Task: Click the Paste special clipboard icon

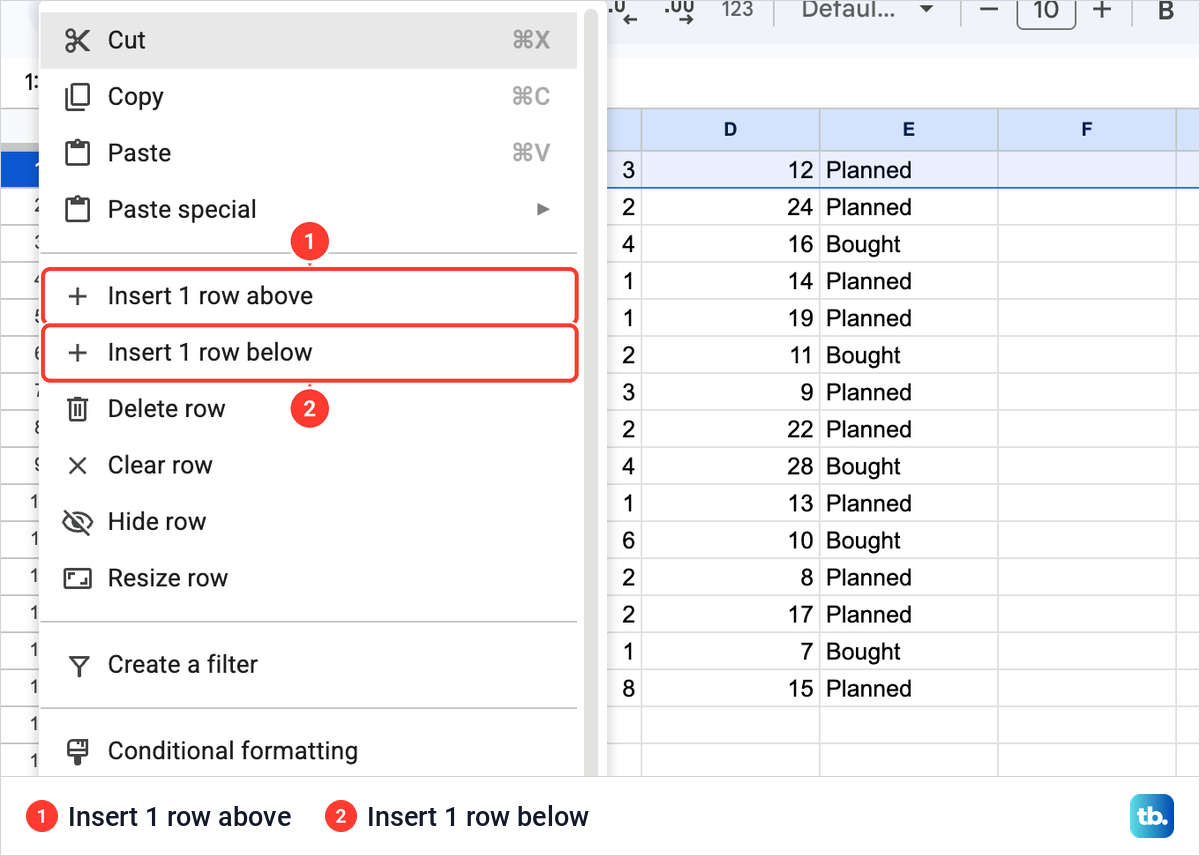Action: tap(77, 210)
